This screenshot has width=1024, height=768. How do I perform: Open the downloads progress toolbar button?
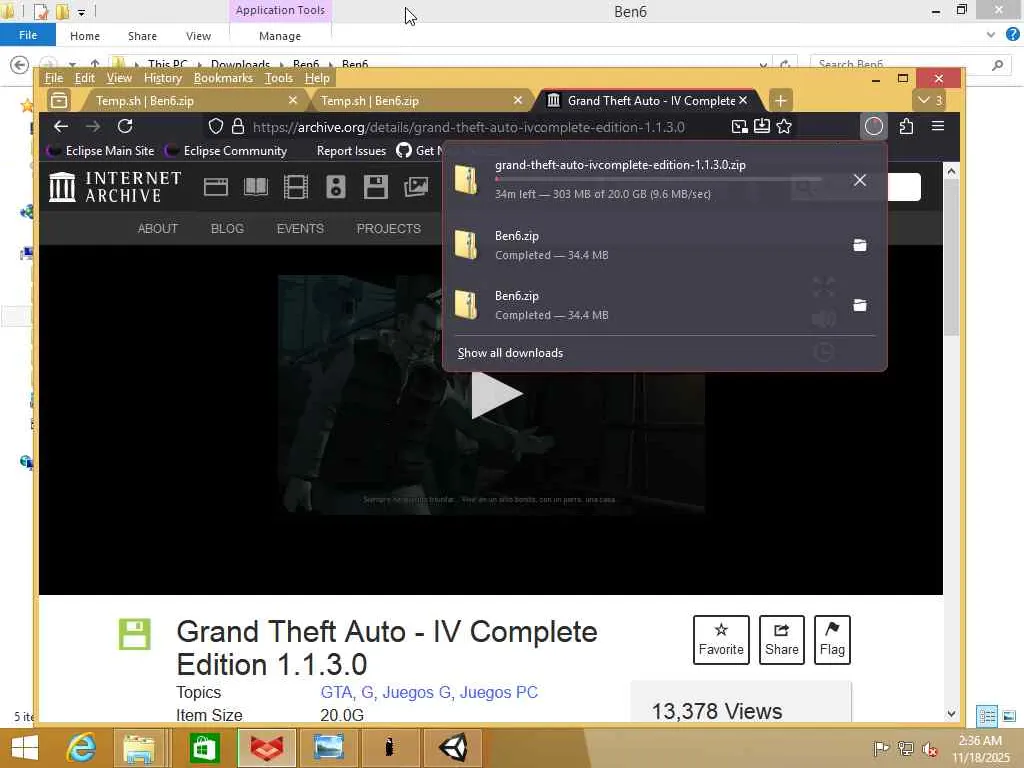click(x=874, y=126)
